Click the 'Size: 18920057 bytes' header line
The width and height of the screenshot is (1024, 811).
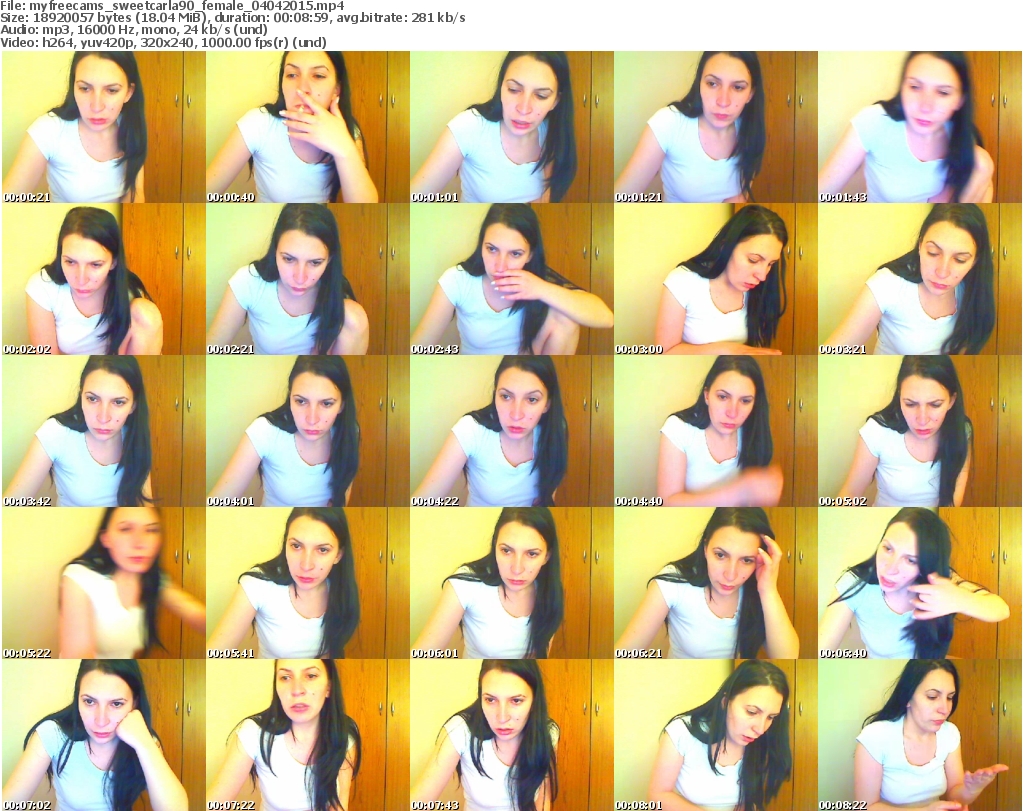pos(232,18)
